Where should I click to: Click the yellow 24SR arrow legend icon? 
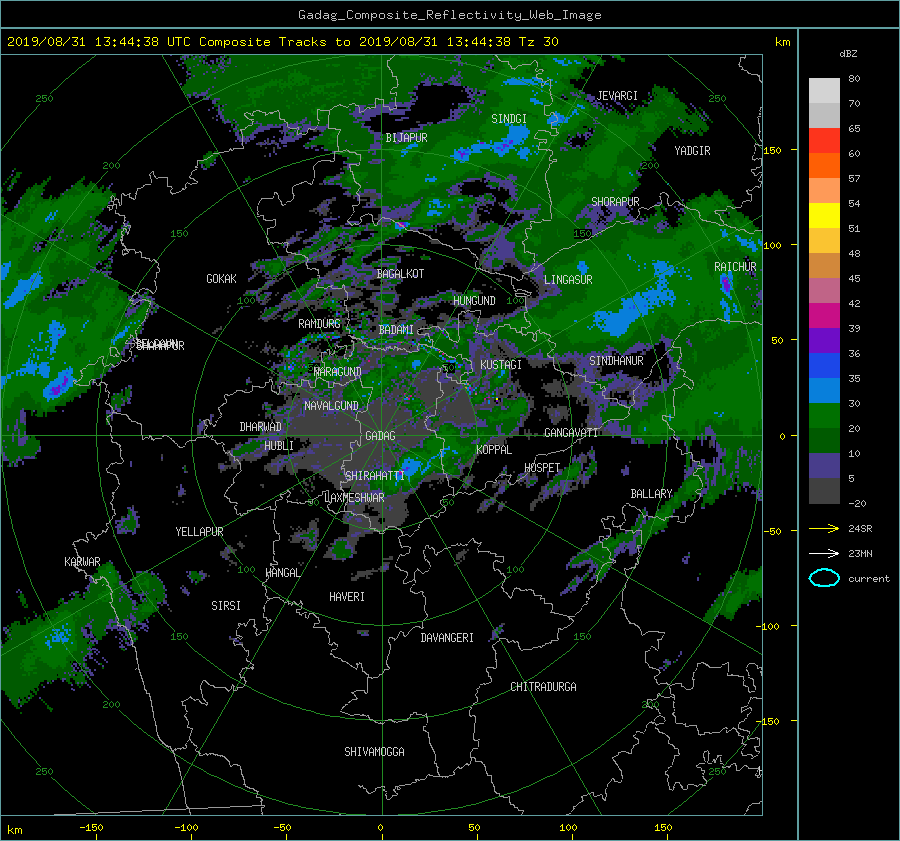coord(824,528)
